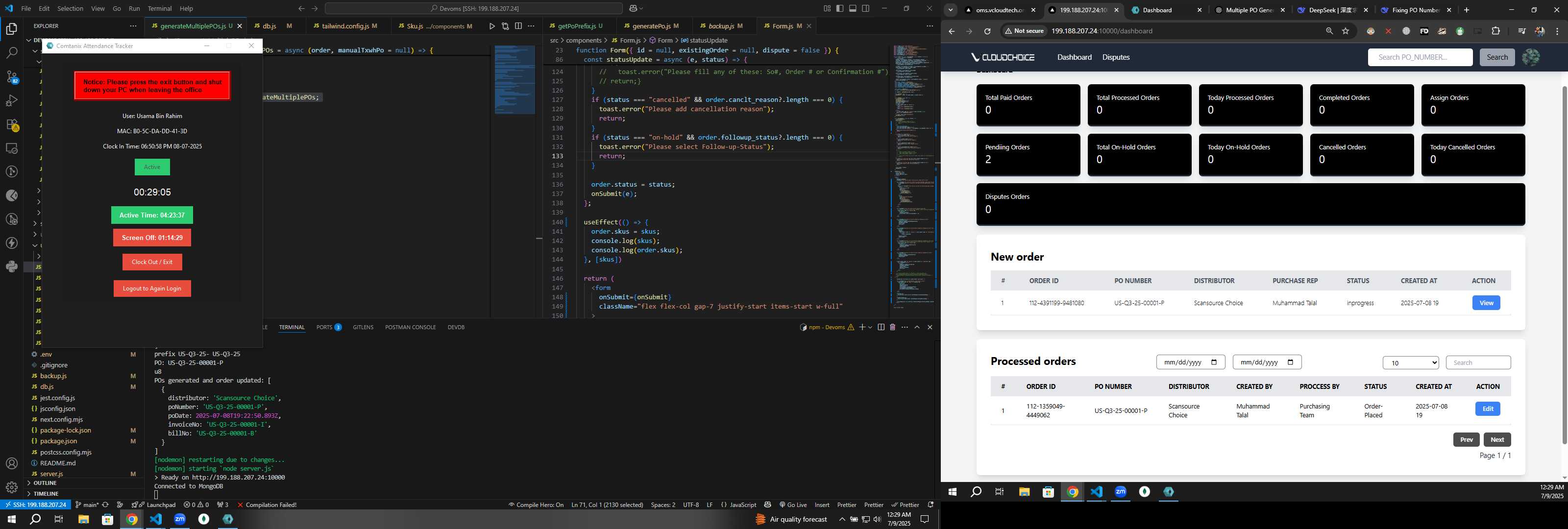Image resolution: width=1568 pixels, height=529 pixels.
Task: Open the Disputes nav link
Action: [x=1116, y=57]
